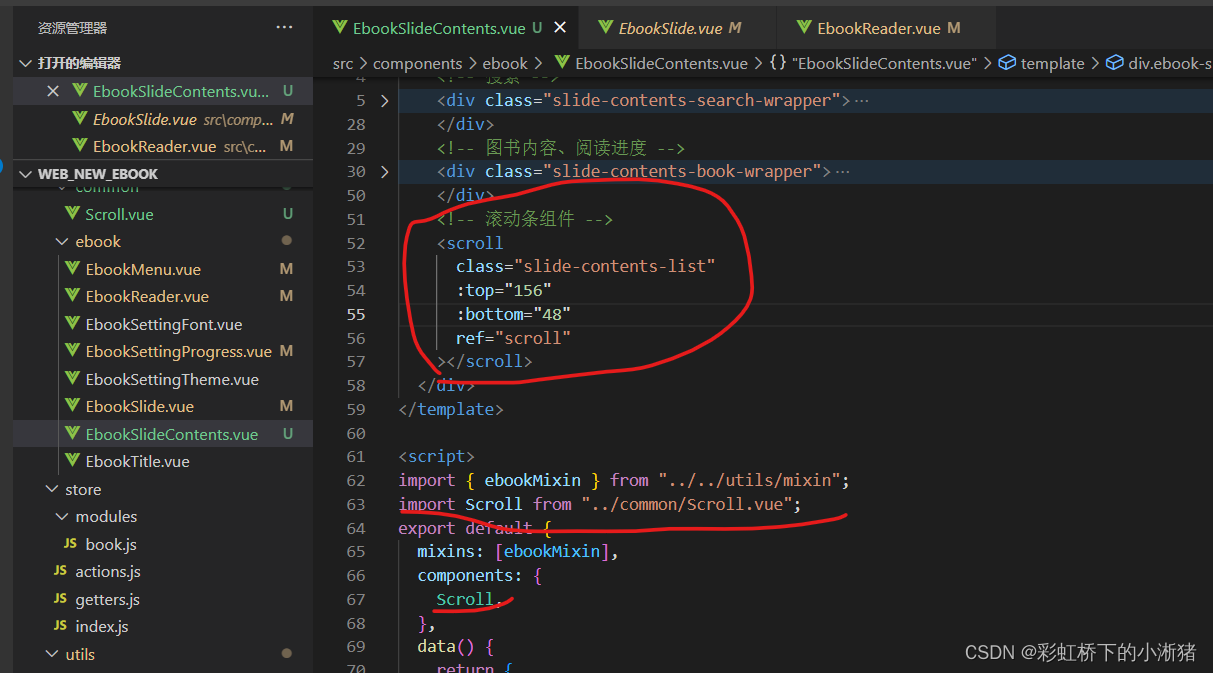
Task: Select EbookSlideContents.vue in the ebook folder
Action: pos(163,434)
